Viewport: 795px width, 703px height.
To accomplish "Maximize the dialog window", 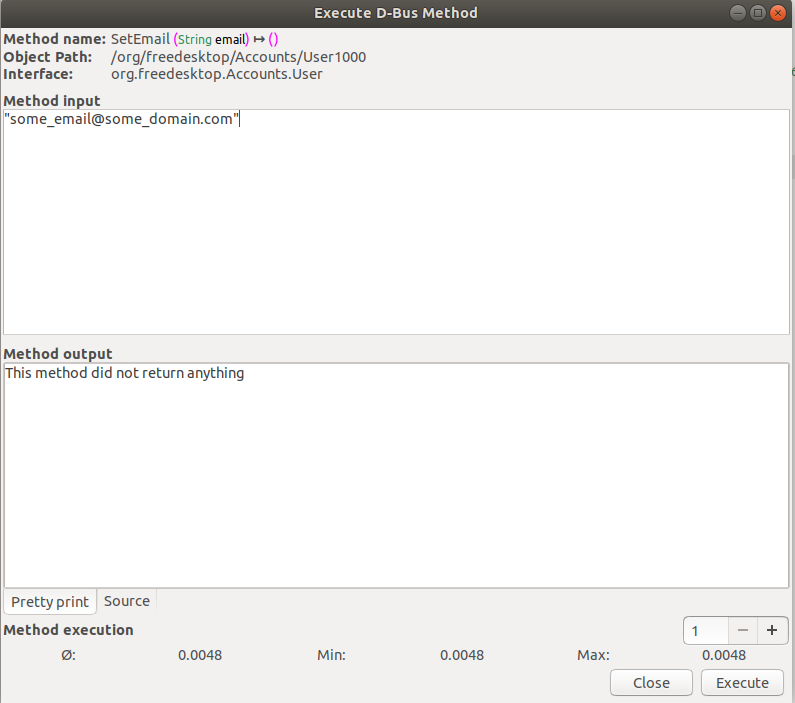I will point(758,13).
